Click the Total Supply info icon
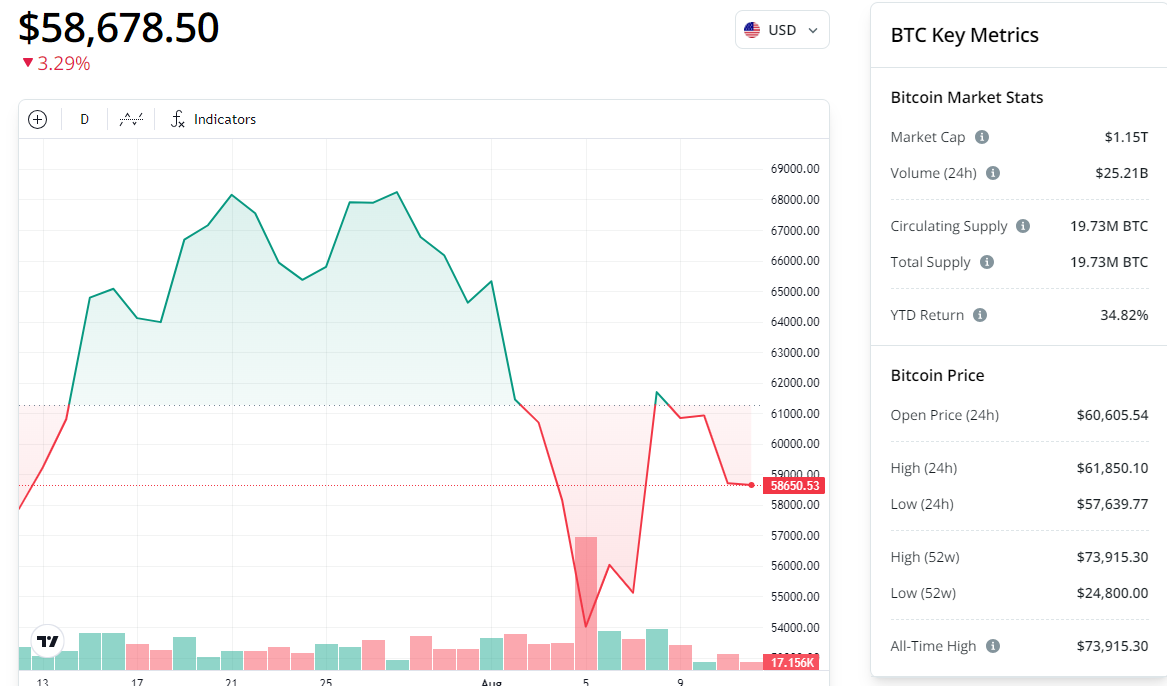The width and height of the screenshot is (1167, 686). 987,262
